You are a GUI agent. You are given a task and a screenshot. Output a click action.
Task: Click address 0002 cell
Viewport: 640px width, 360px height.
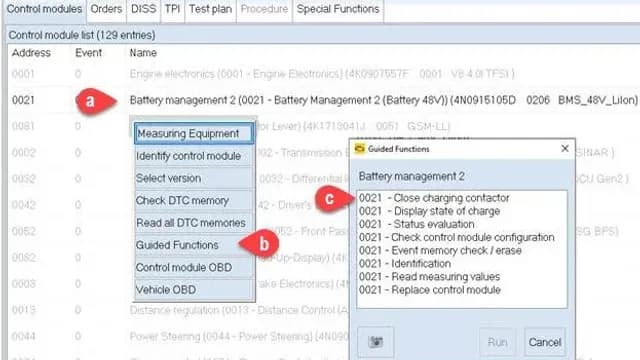pyautogui.click(x=23, y=153)
